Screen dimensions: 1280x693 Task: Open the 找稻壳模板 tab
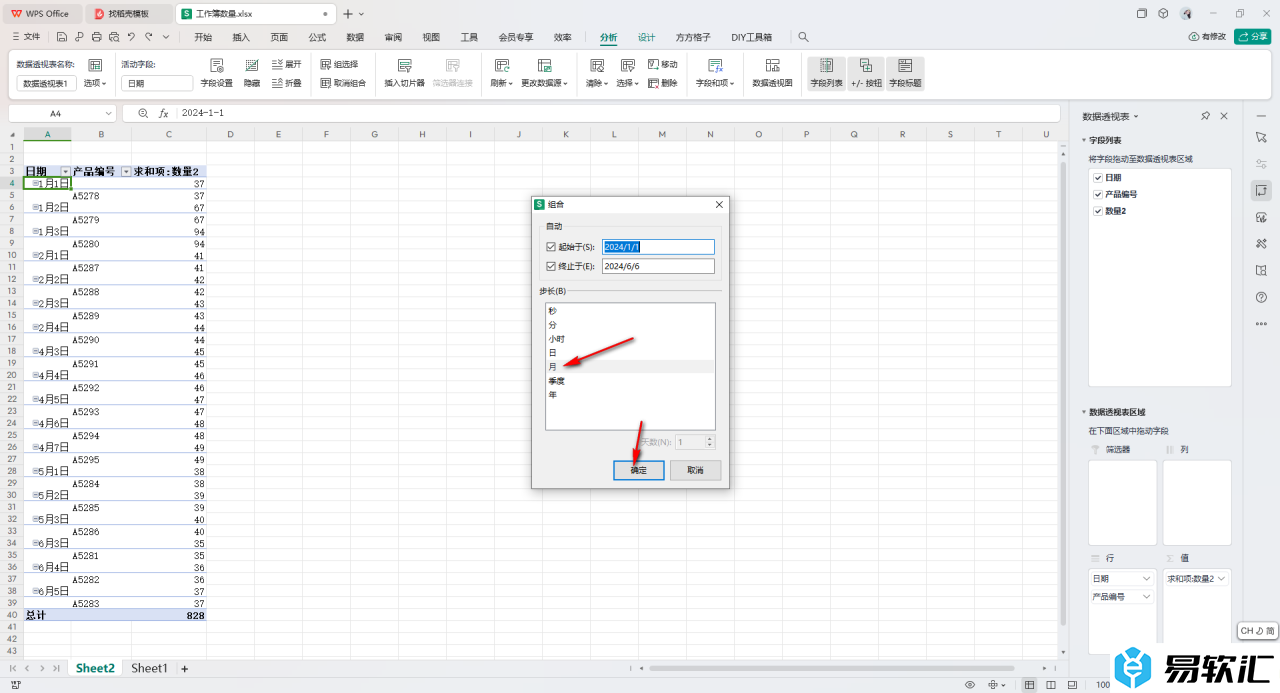(x=128, y=14)
